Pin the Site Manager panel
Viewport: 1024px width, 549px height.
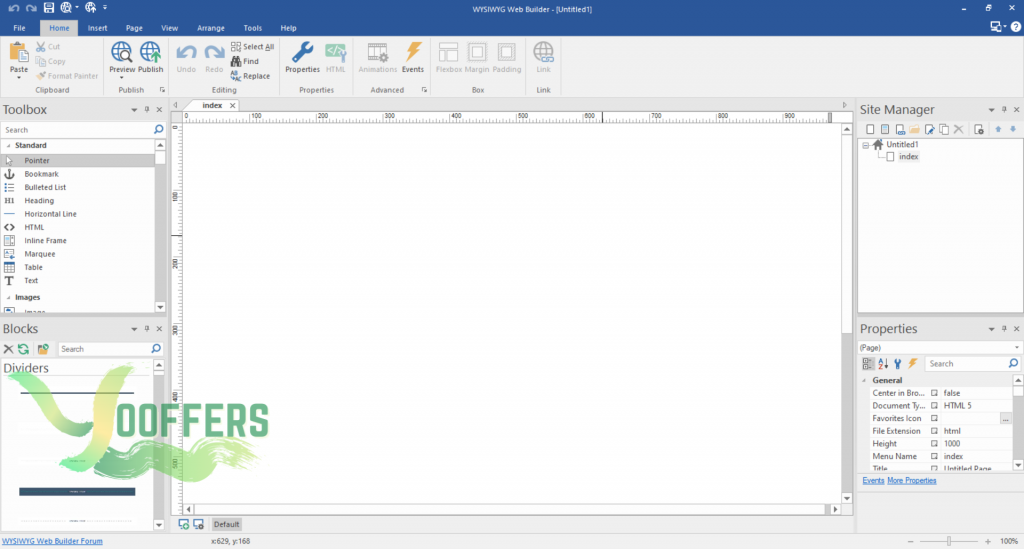tap(1004, 110)
